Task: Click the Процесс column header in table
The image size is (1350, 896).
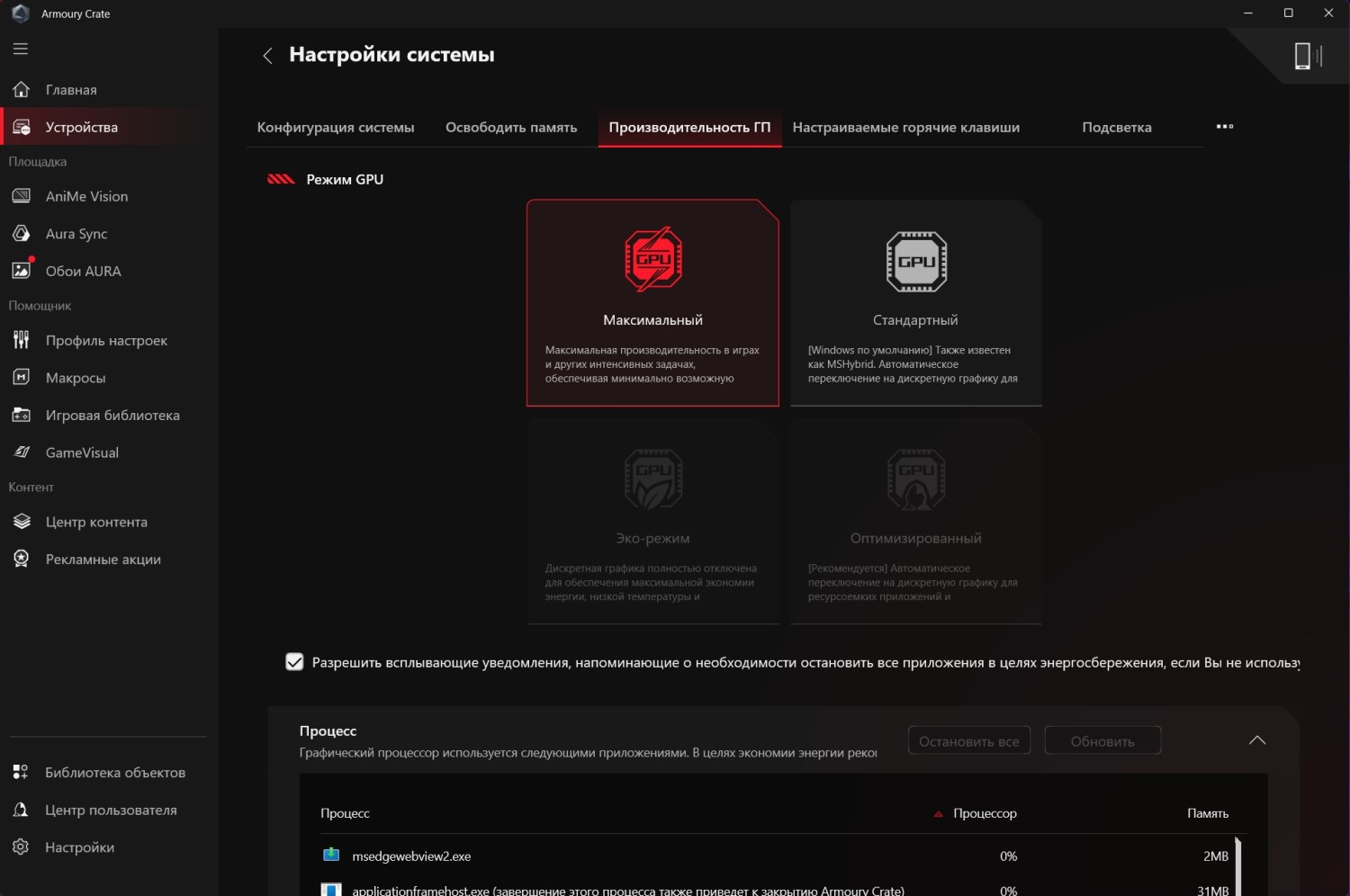Action: [x=345, y=813]
